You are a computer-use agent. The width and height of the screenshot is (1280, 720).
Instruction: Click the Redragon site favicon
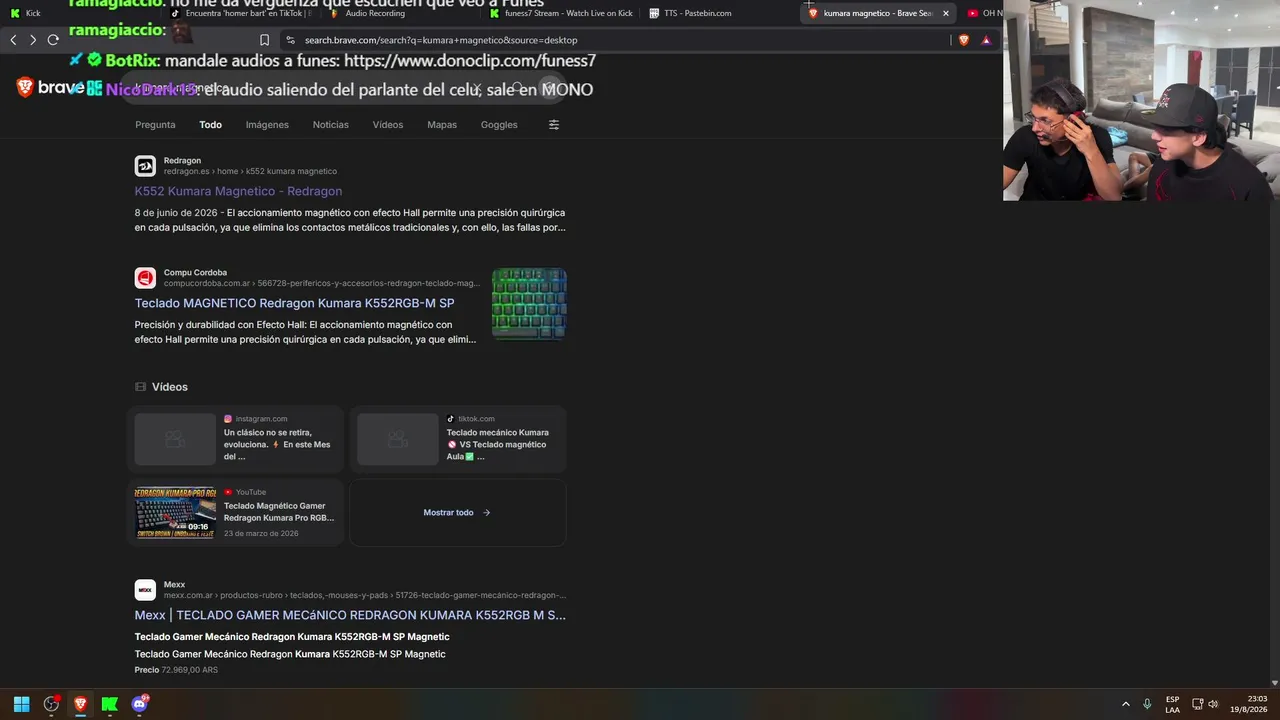coord(145,165)
